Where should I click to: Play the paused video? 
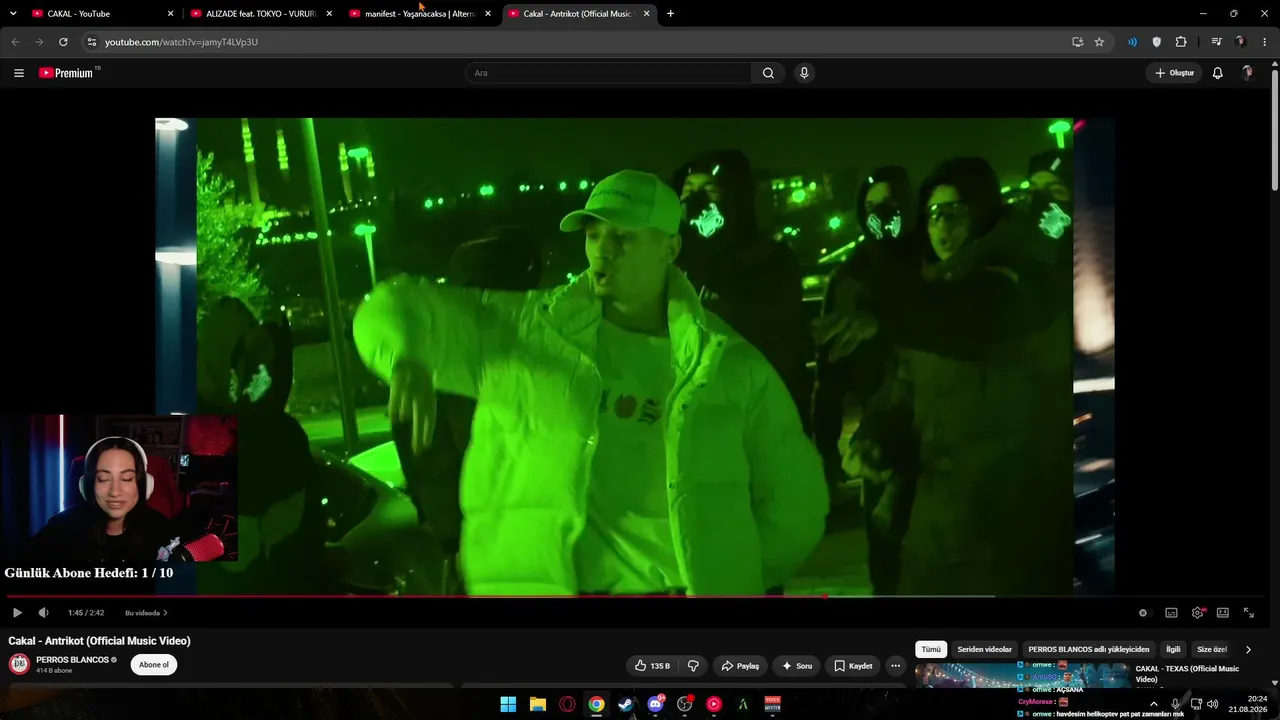[x=17, y=613]
